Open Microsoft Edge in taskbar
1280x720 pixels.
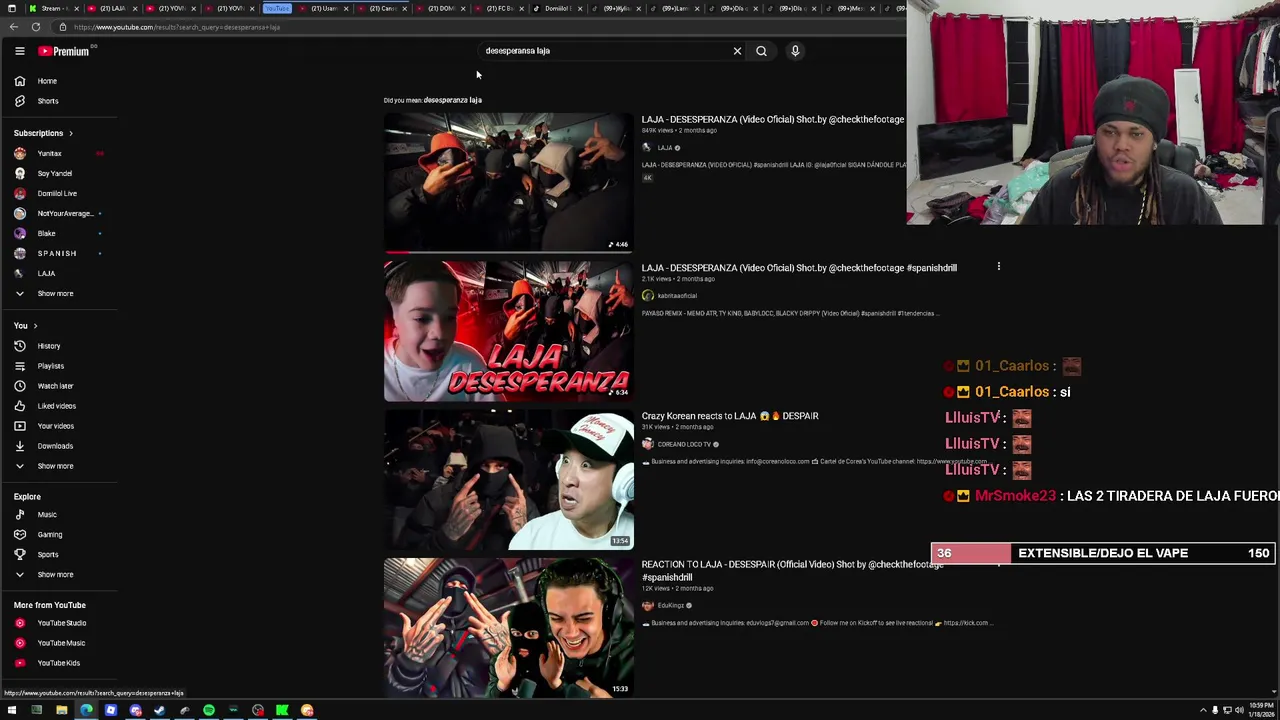click(x=86, y=711)
